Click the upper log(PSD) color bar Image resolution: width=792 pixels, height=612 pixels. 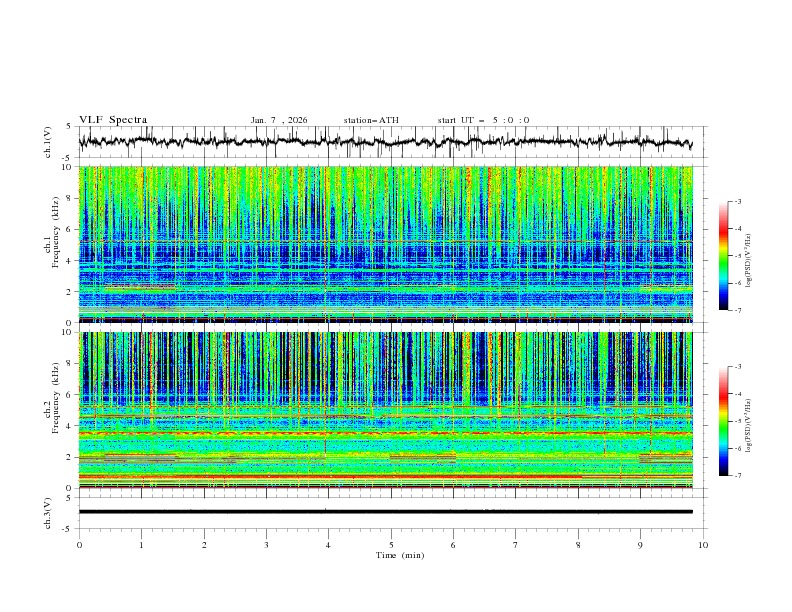723,255
